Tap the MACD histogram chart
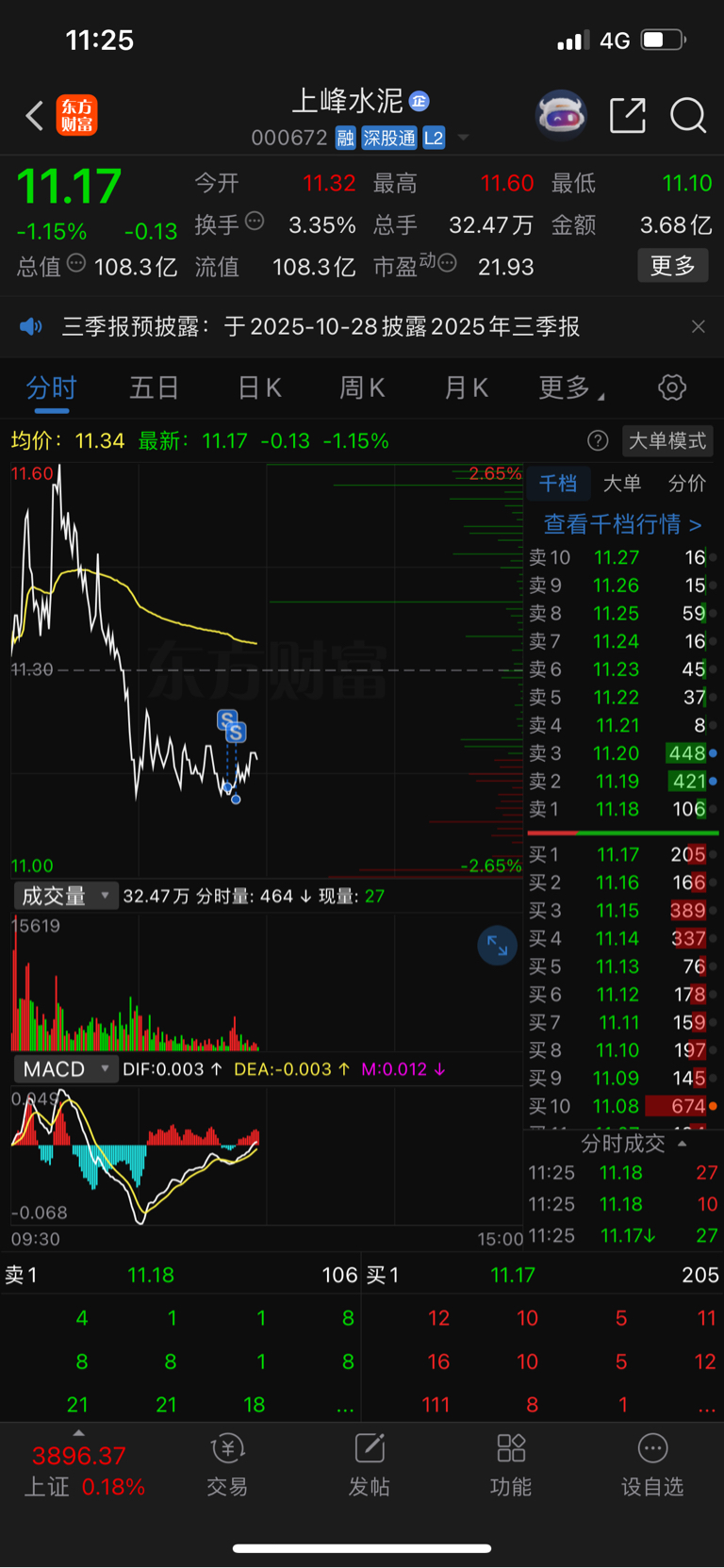This screenshot has width=724, height=1568. coord(267,1156)
